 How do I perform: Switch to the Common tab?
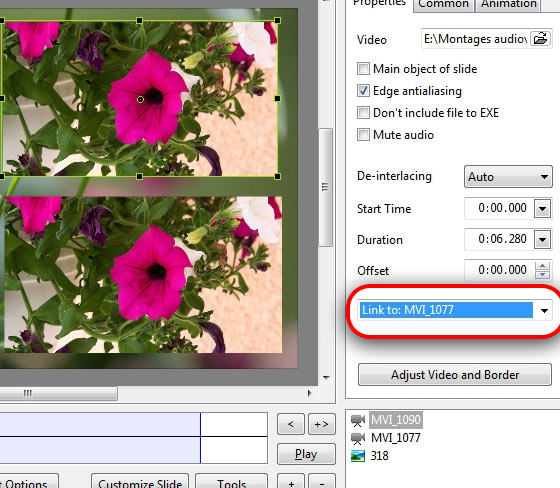443,4
